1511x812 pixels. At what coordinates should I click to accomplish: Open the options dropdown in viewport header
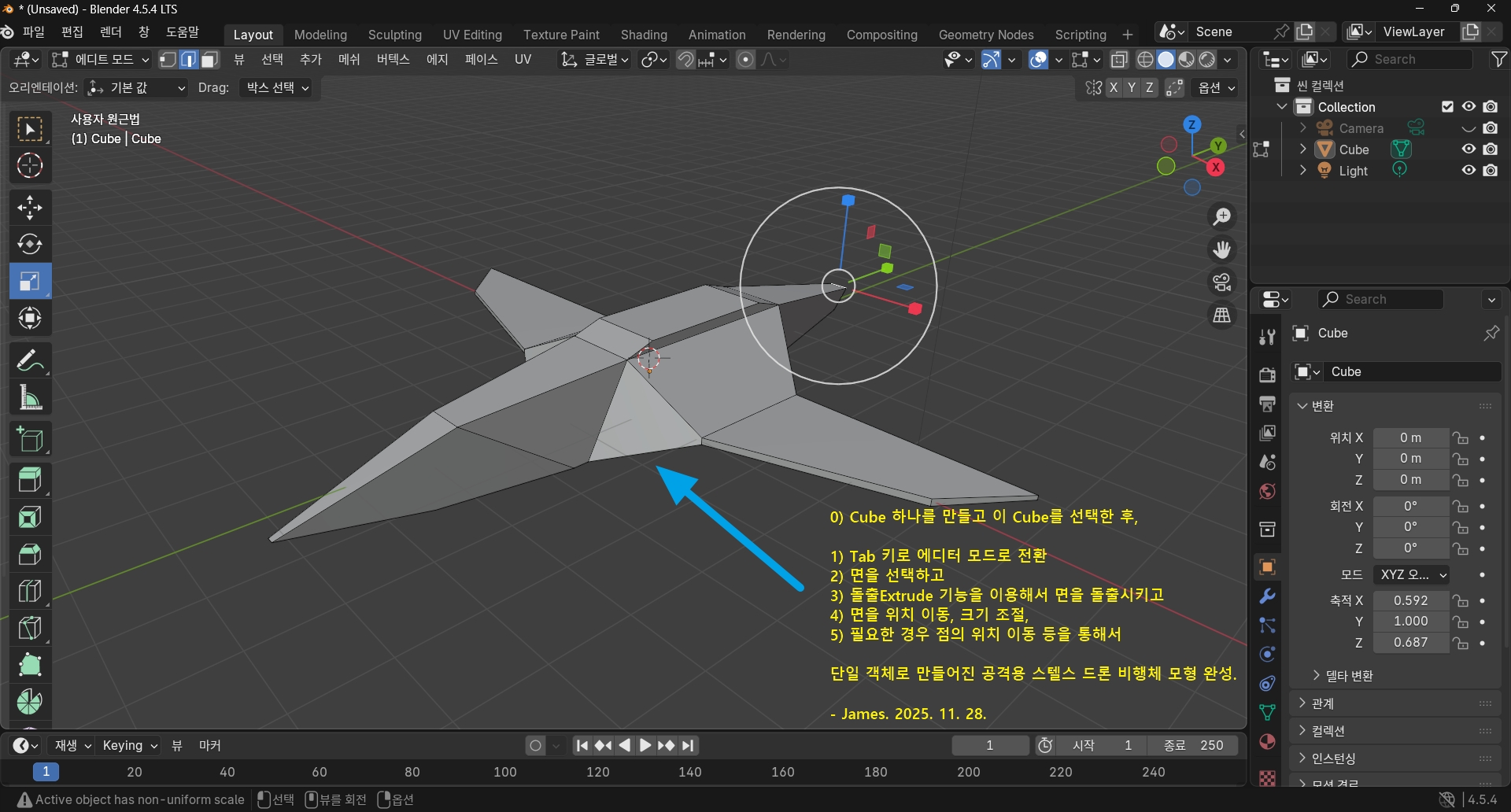click(1217, 88)
